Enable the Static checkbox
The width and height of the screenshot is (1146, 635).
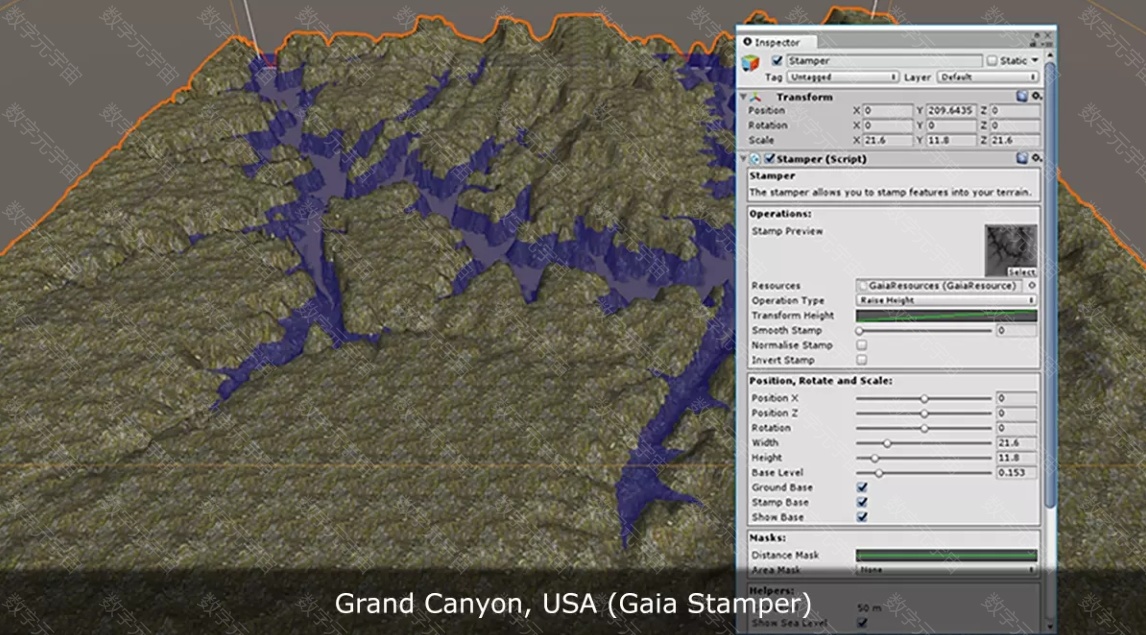click(992, 61)
